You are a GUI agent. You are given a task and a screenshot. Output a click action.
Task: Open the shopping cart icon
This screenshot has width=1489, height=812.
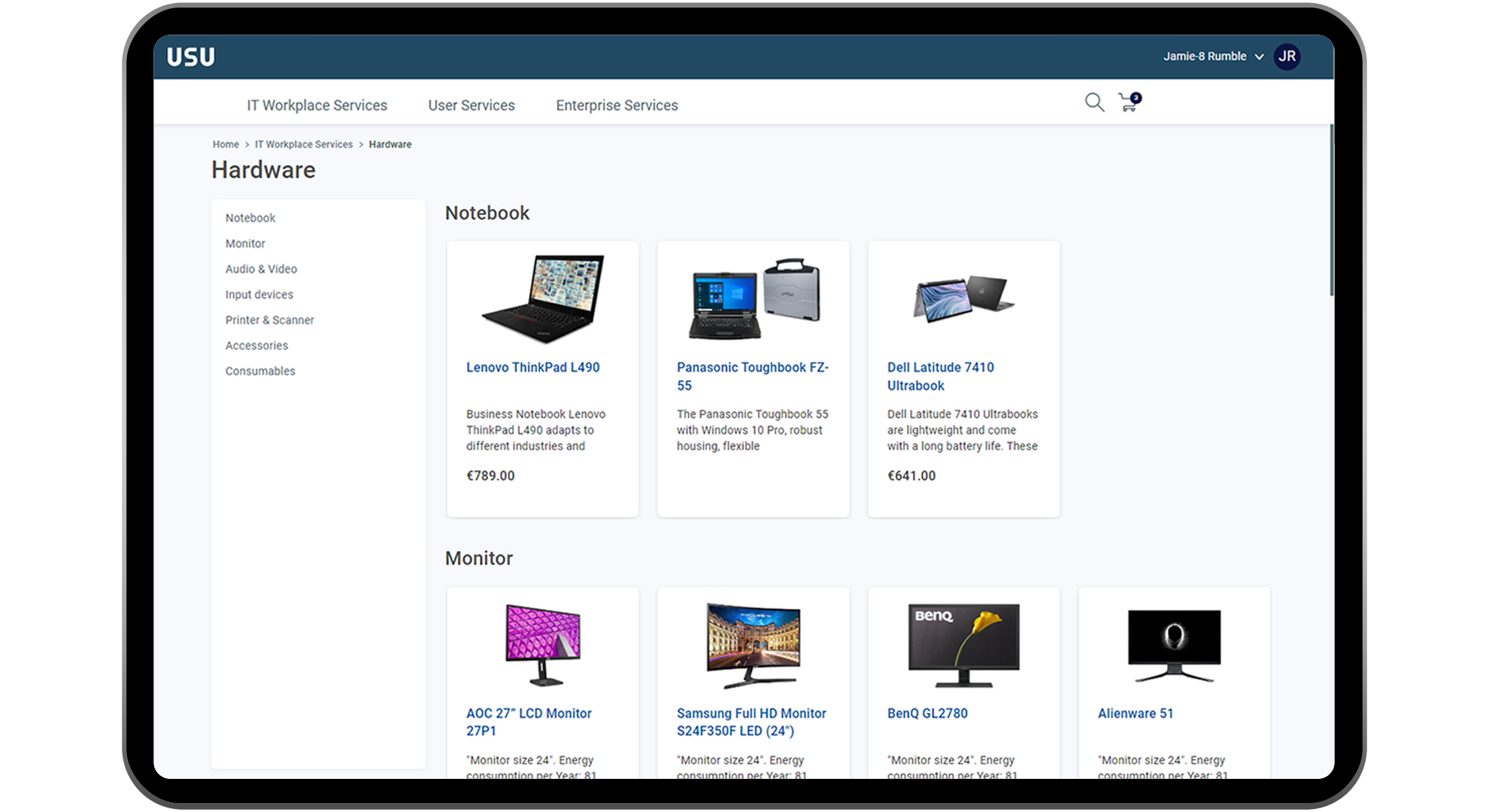coord(1128,103)
